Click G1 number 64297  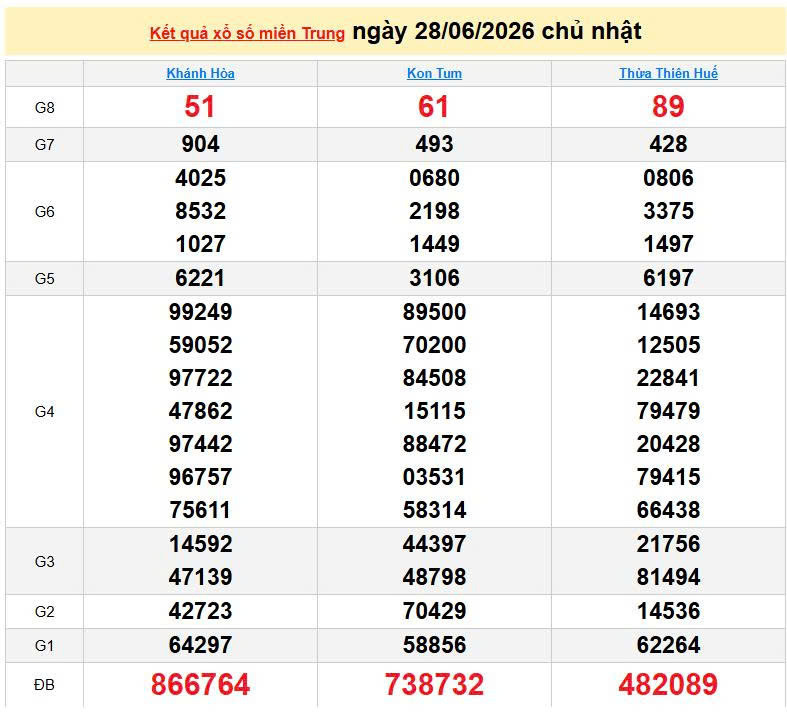[x=200, y=645]
